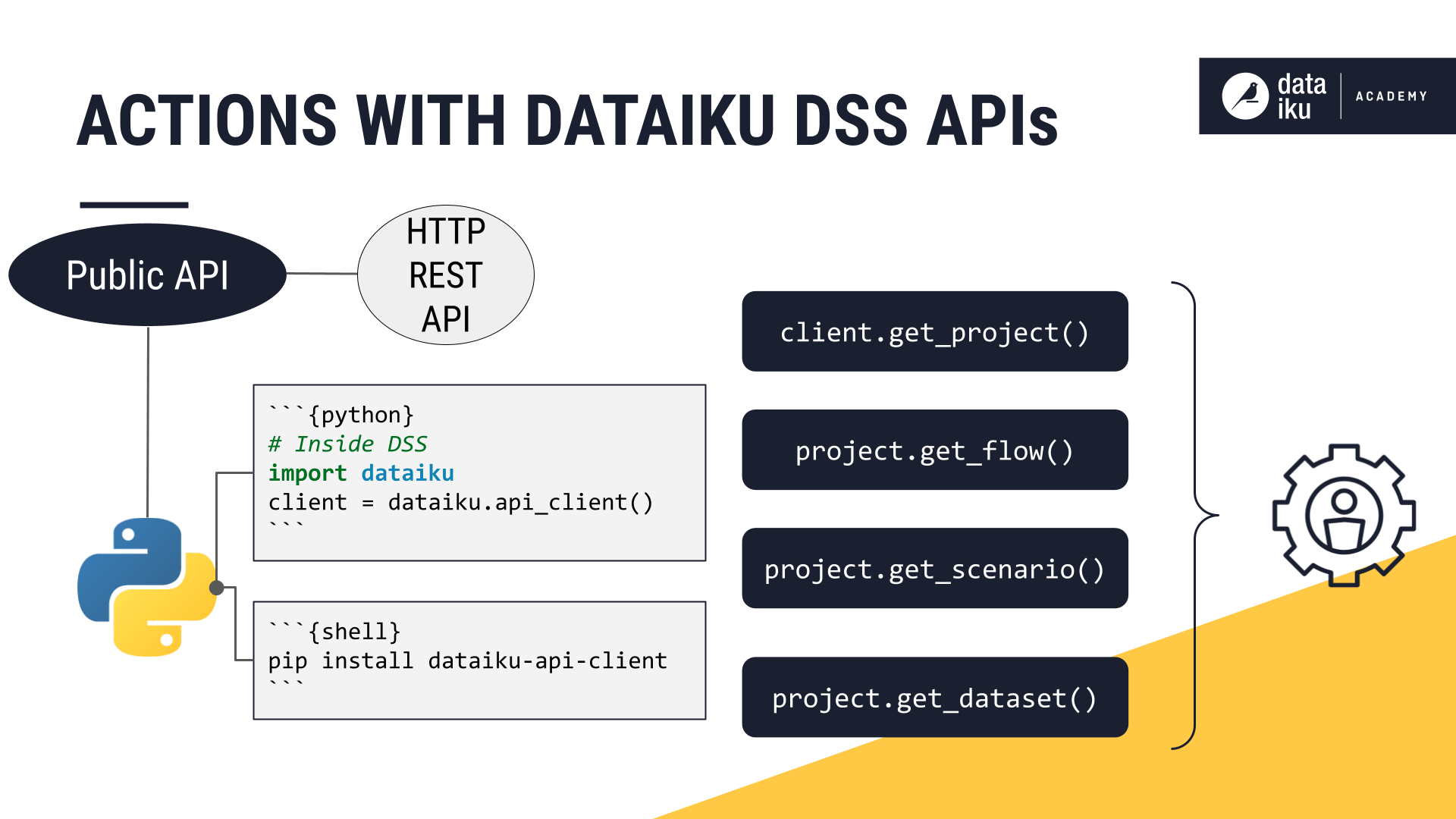Click the '# Inside DSS' comment line
Viewport: 1456px width, 819px height.
point(348,444)
